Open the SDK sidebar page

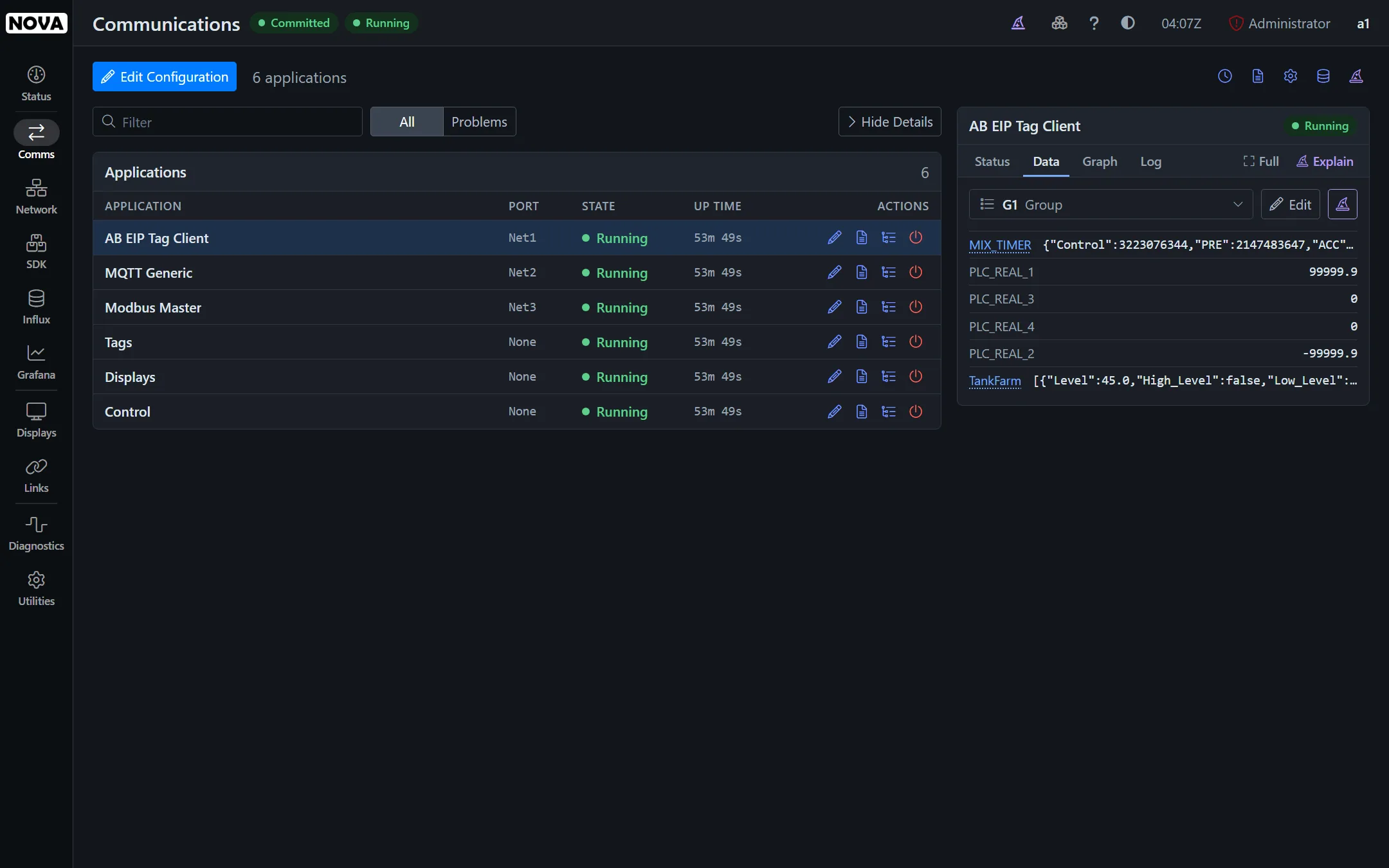36,251
